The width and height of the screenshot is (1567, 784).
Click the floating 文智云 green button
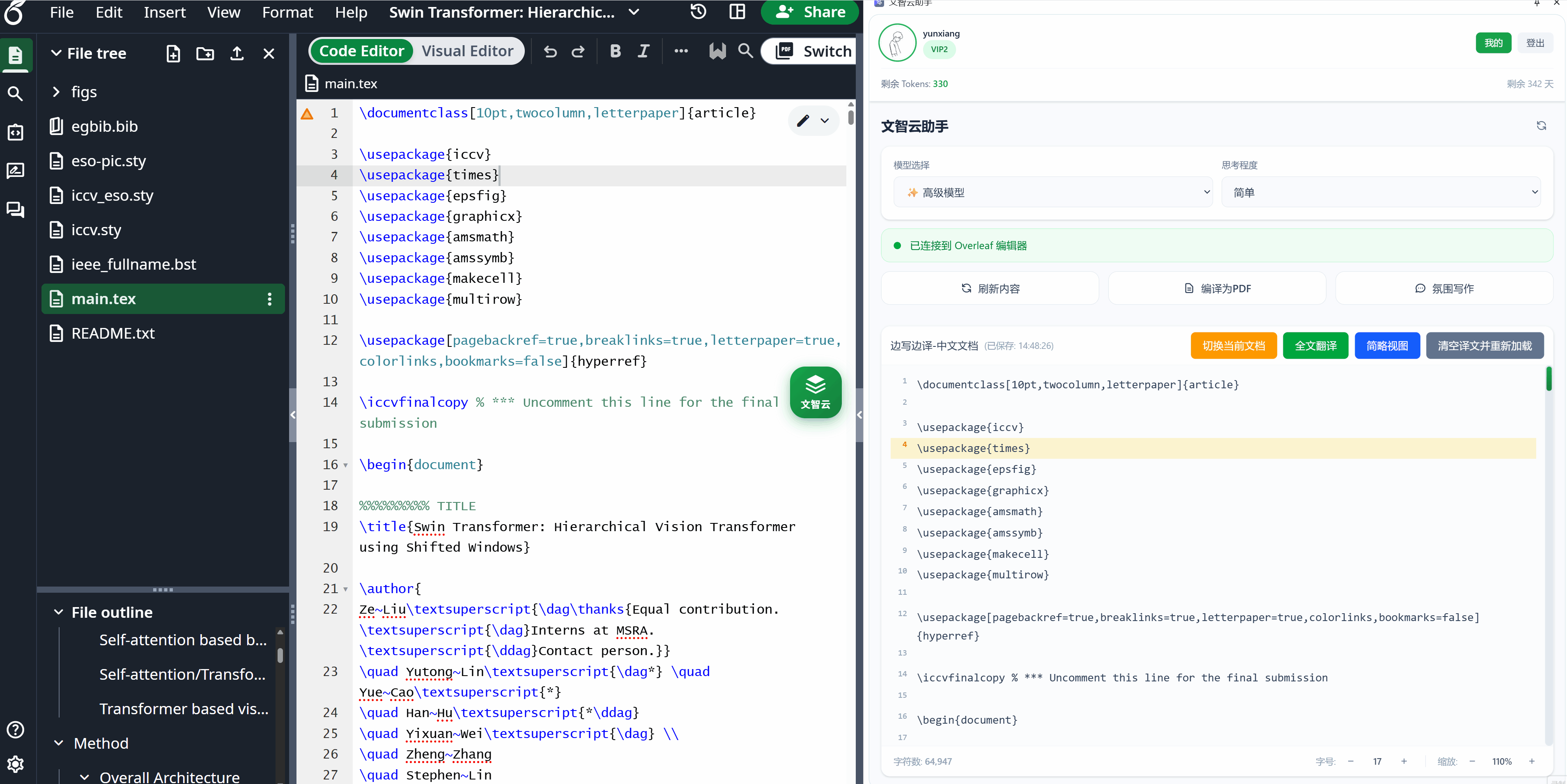click(815, 392)
